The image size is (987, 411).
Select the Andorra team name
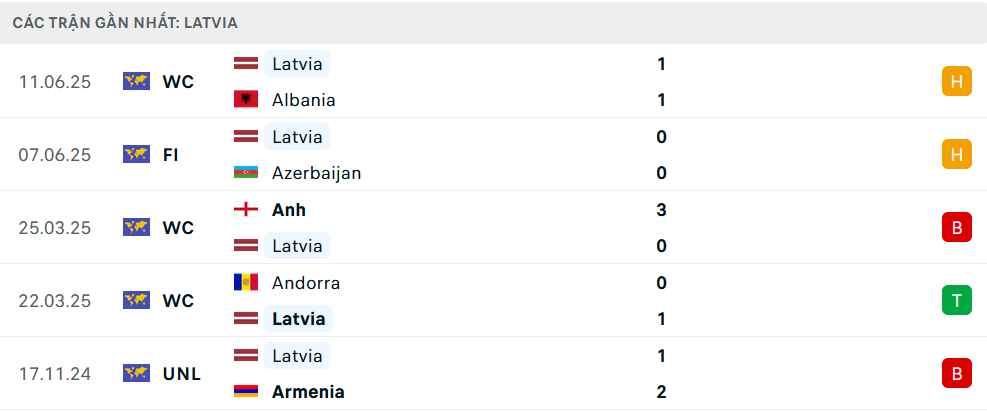coord(306,283)
